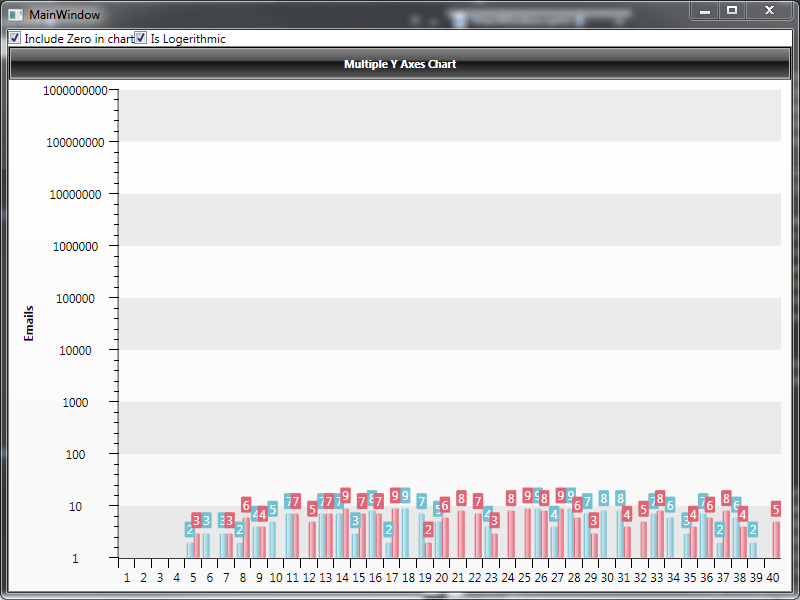This screenshot has width=800, height=600.
Task: Click the red data label 5 at category 40
Action: 776,509
